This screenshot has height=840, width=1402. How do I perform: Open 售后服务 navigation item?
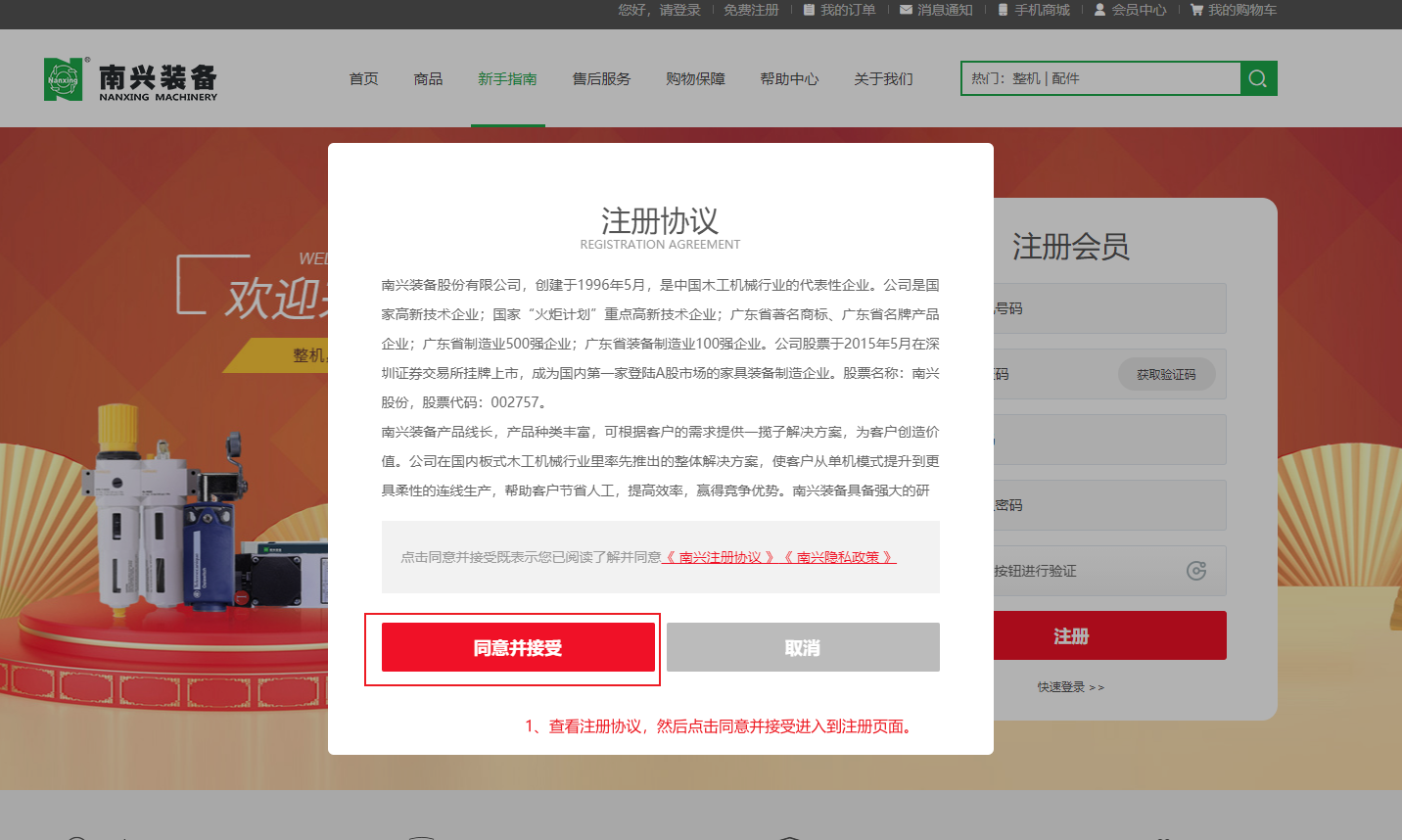click(601, 78)
